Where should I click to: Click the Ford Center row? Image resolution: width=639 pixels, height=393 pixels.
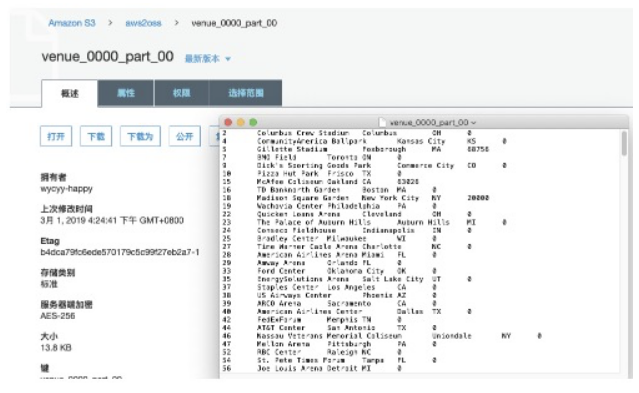click(330, 271)
